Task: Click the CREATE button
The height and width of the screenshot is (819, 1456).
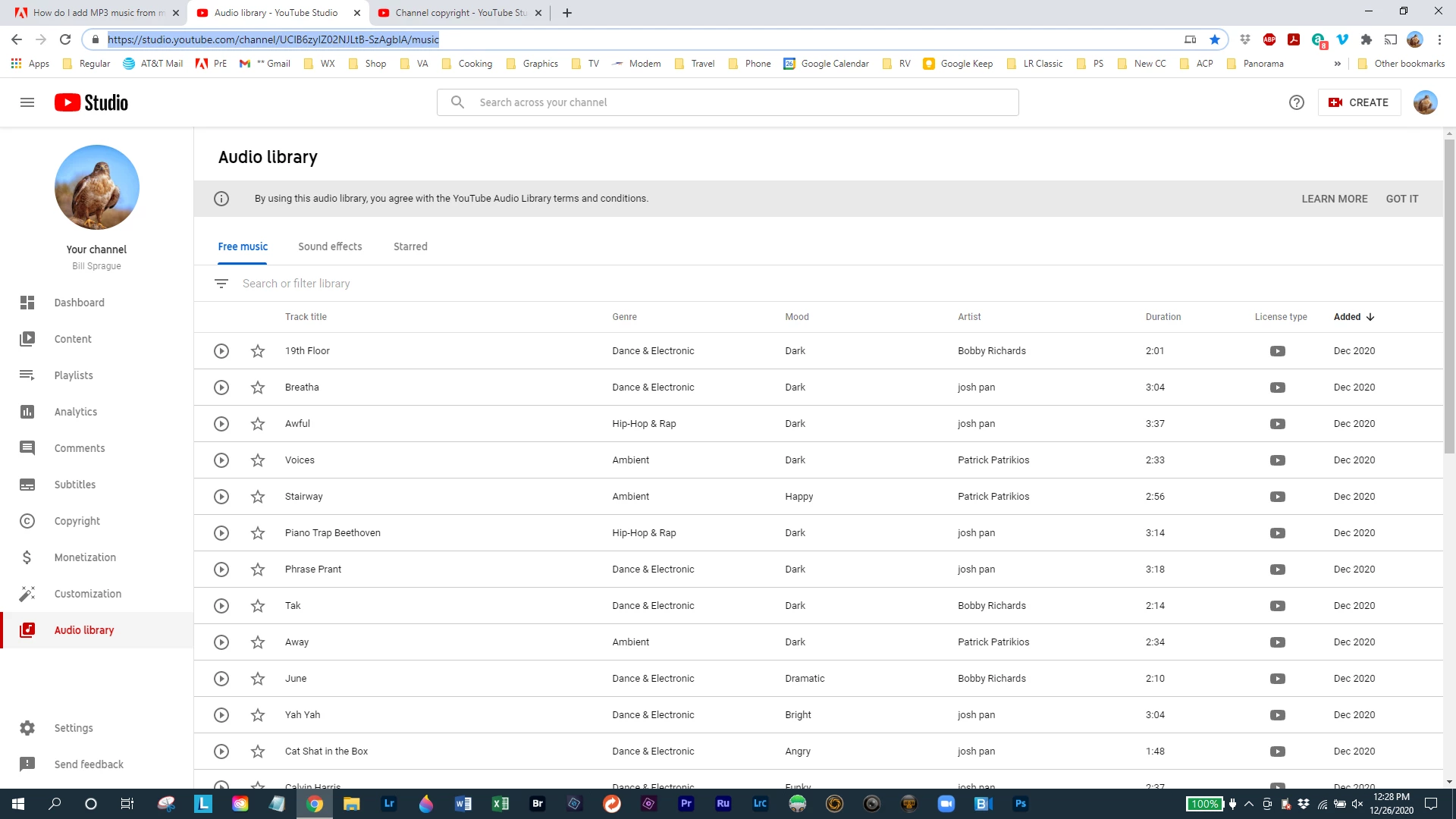Action: point(1359,102)
